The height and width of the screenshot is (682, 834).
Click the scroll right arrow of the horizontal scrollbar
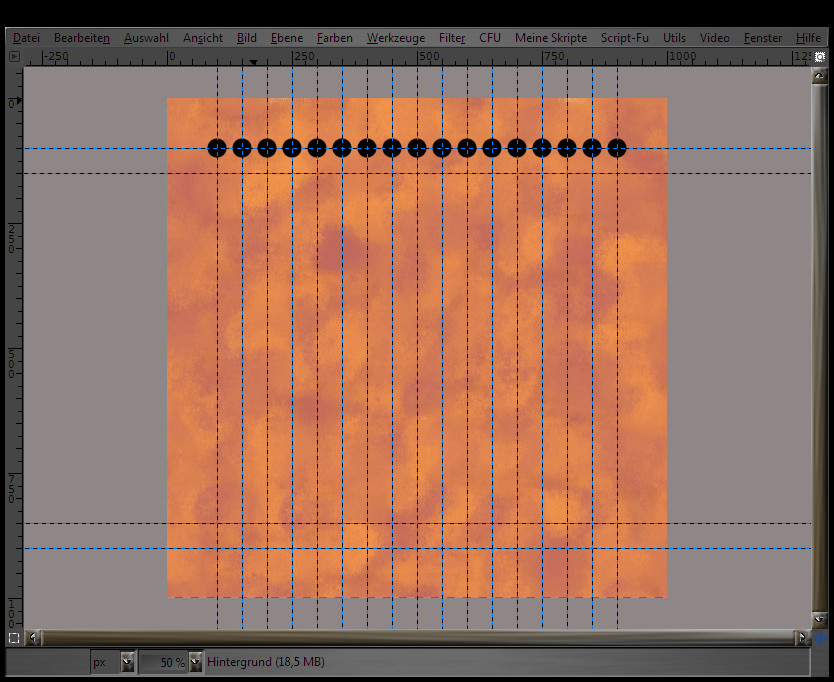[x=802, y=637]
